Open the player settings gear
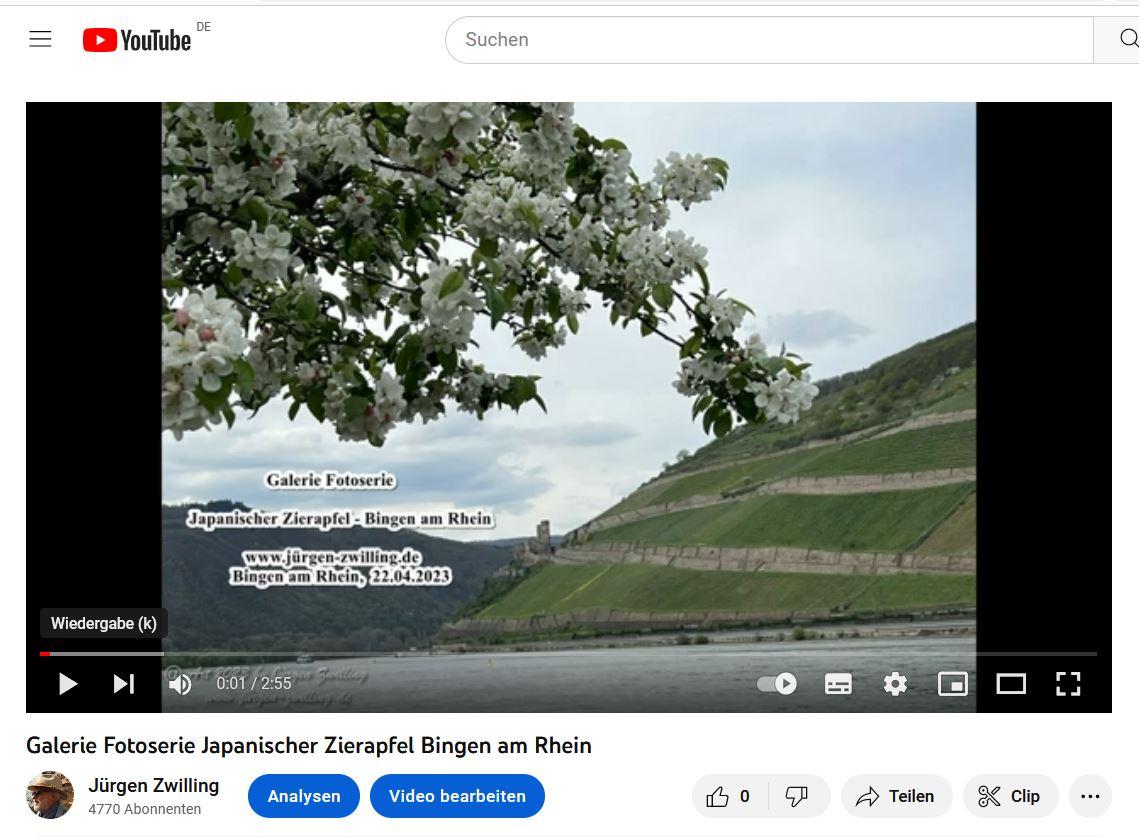 click(x=895, y=684)
